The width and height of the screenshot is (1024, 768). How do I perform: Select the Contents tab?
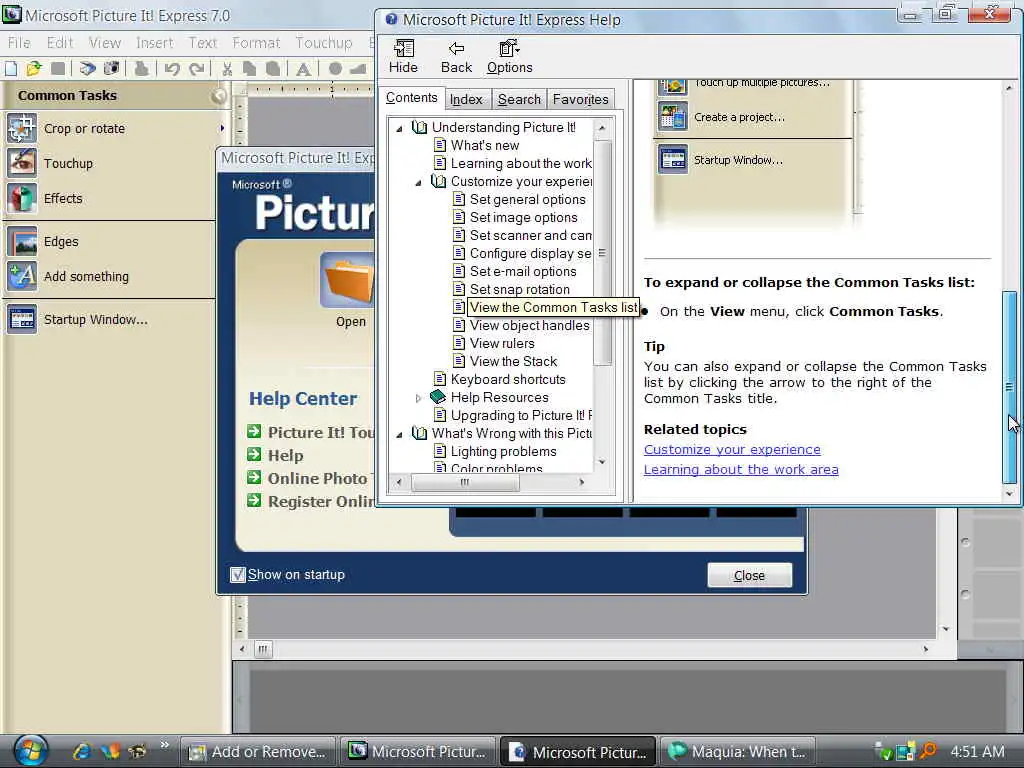[x=411, y=98]
